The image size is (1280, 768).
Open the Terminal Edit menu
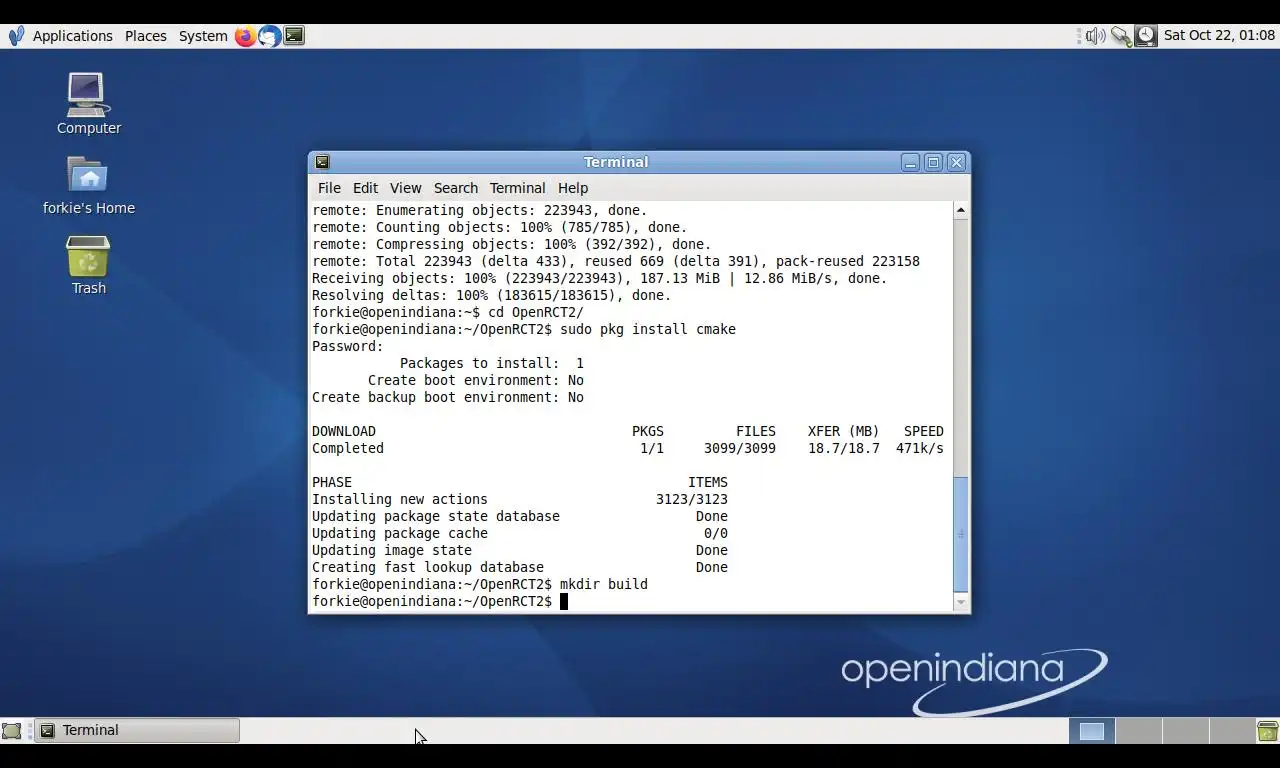click(x=365, y=188)
